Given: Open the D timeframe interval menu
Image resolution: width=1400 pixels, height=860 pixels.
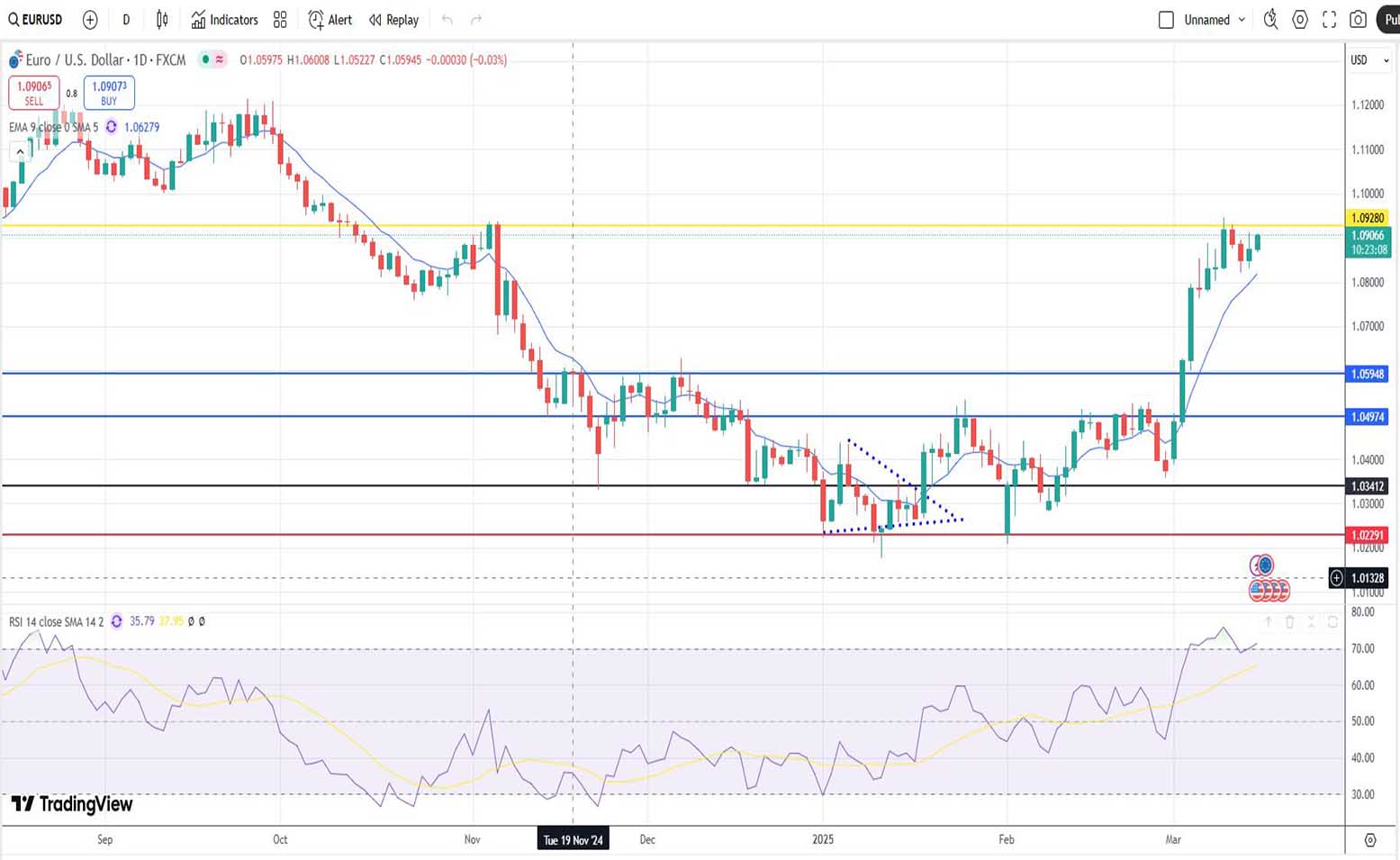Looking at the screenshot, I should click(126, 20).
